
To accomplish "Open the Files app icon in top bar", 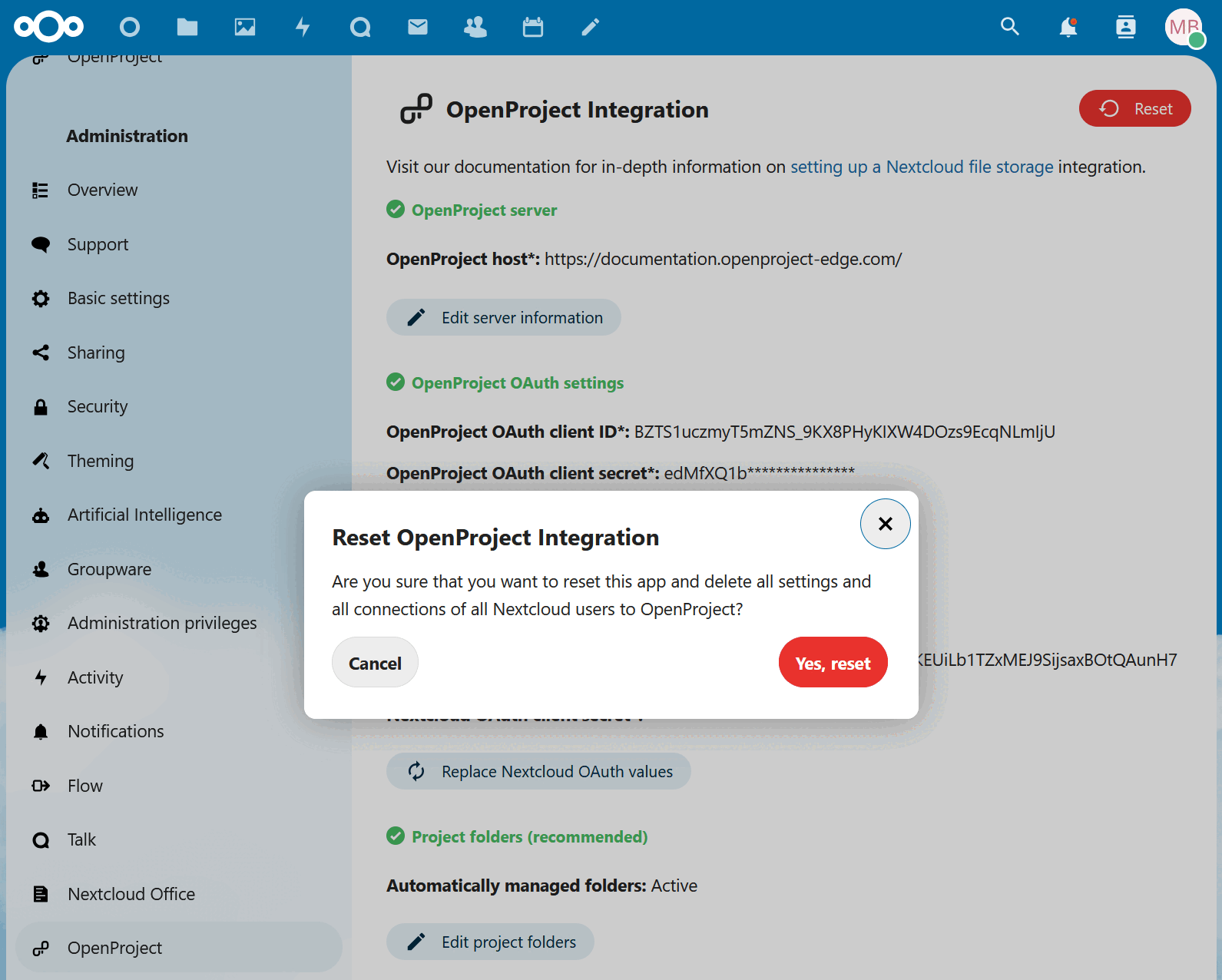I will pyautogui.click(x=187, y=28).
